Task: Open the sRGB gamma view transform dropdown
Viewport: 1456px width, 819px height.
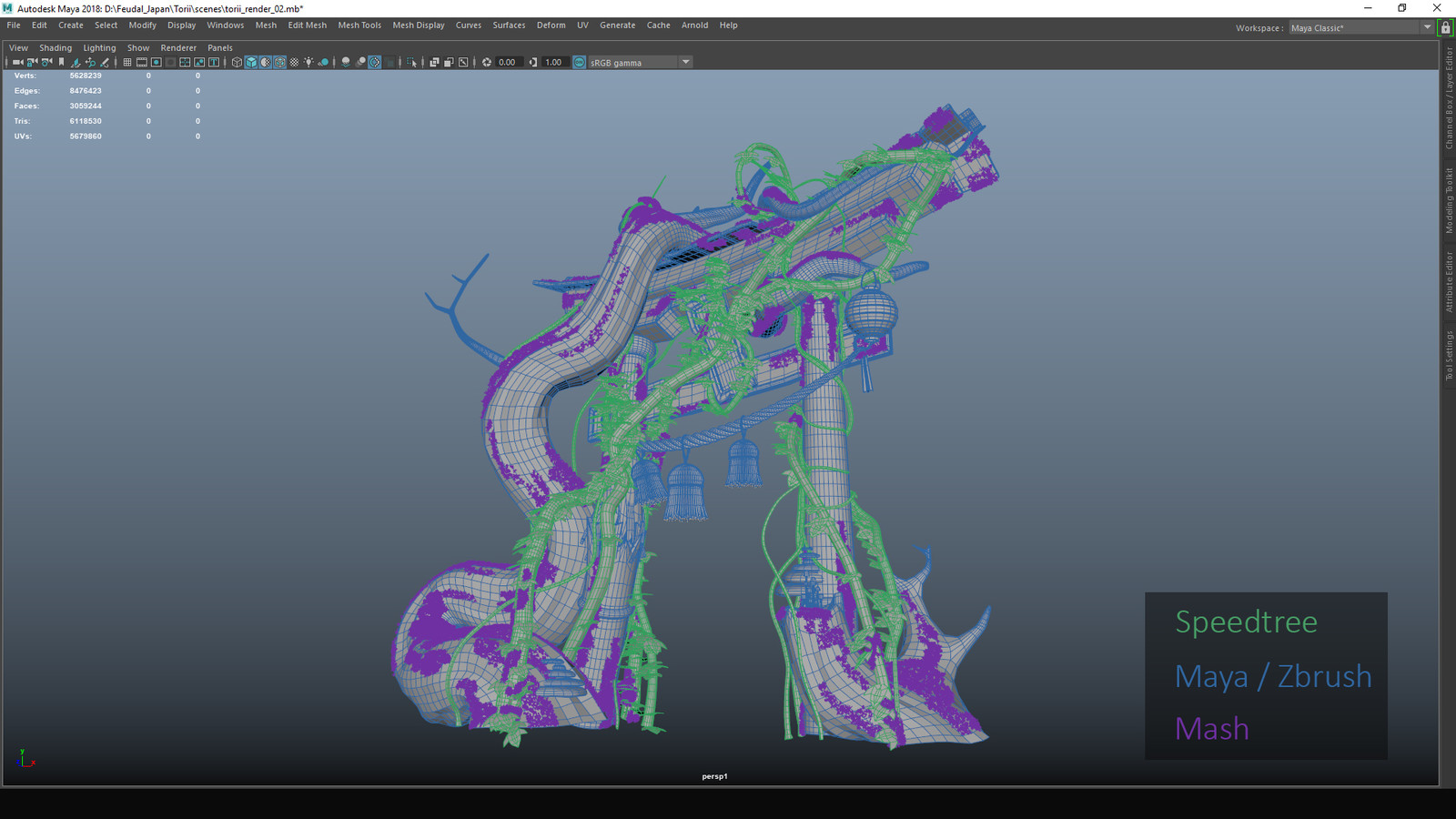Action: [640, 62]
